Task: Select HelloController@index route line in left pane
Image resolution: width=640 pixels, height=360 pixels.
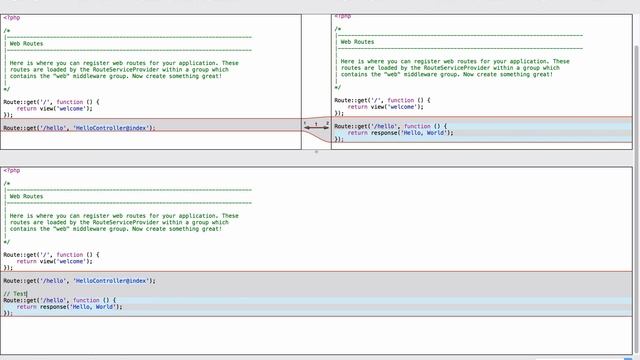Action: coord(79,128)
